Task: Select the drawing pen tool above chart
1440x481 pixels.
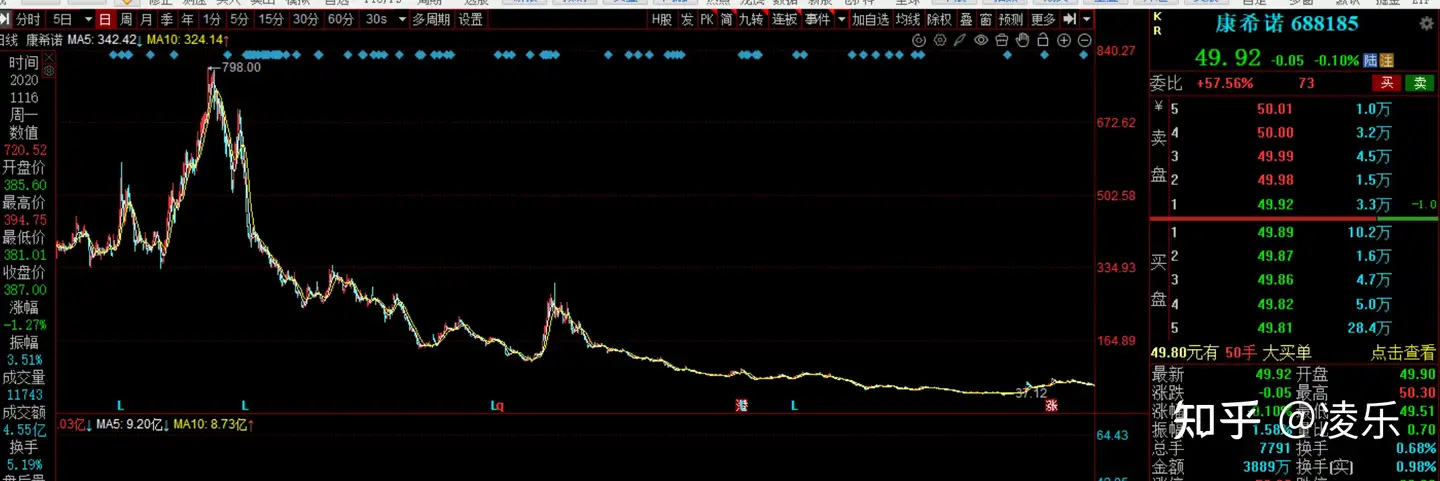Action: tap(960, 40)
